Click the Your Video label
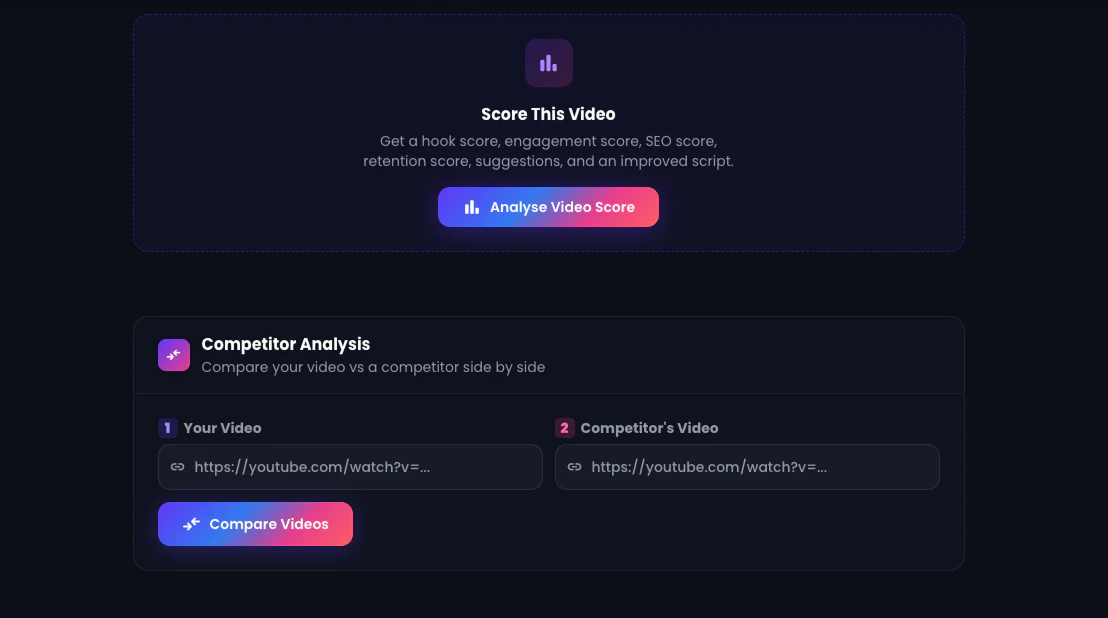The image size is (1108, 618). (223, 428)
